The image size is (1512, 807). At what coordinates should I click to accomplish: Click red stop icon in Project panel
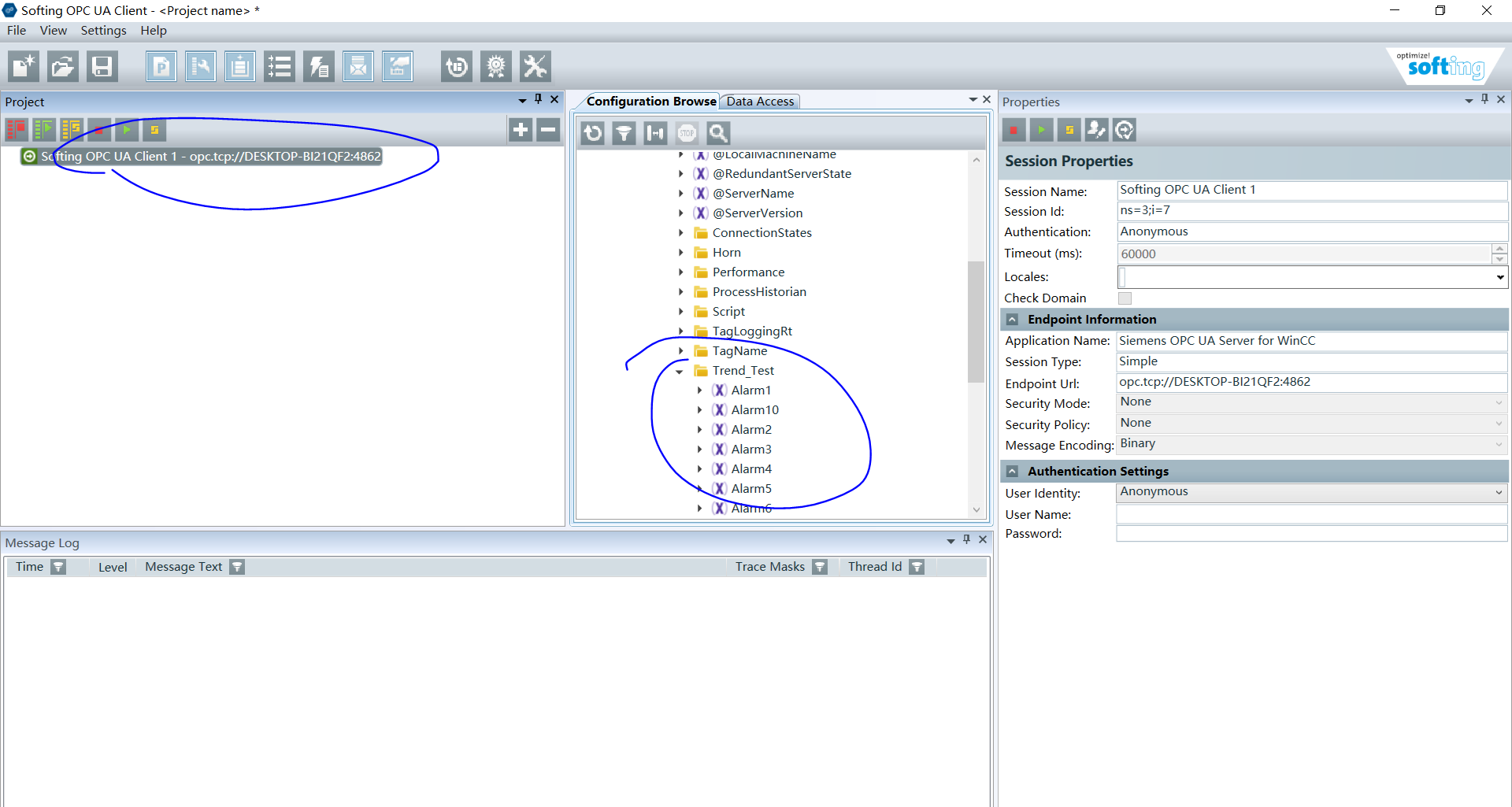[99, 130]
